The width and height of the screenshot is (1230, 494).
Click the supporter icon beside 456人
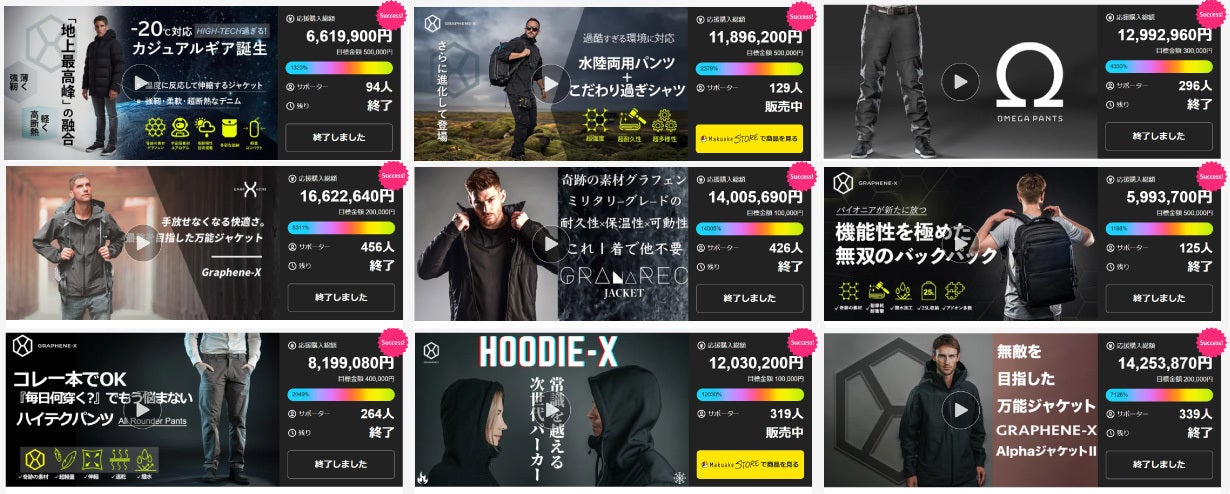(291, 246)
